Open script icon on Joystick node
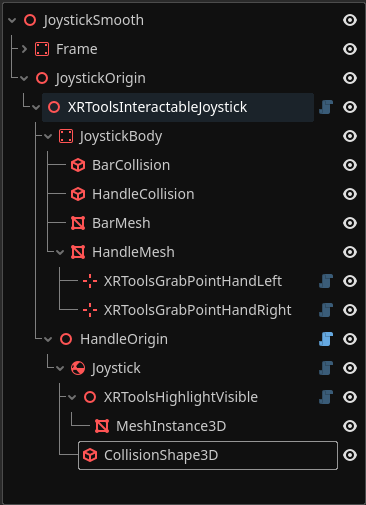Viewport: 366px width, 505px height. coord(326,368)
